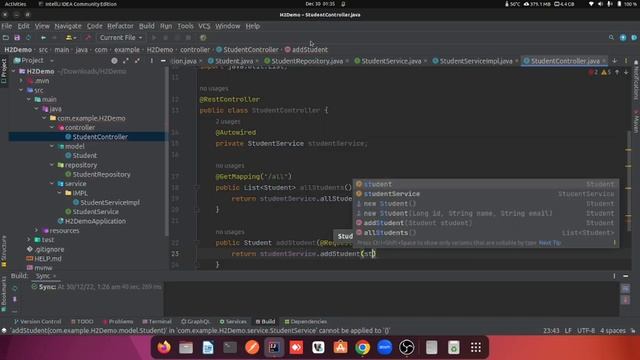Open the Dependencies tool window
This screenshot has width=640, height=360.
(x=306, y=322)
